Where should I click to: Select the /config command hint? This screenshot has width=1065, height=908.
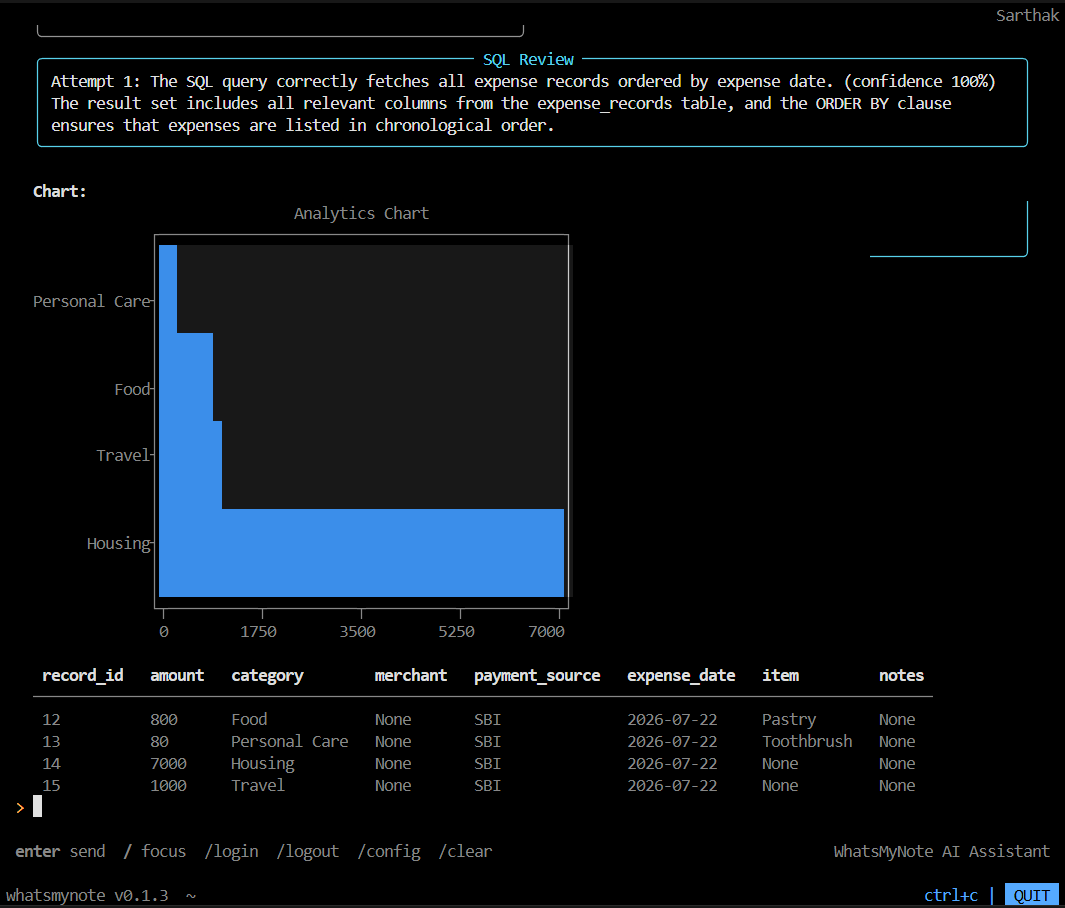click(389, 851)
